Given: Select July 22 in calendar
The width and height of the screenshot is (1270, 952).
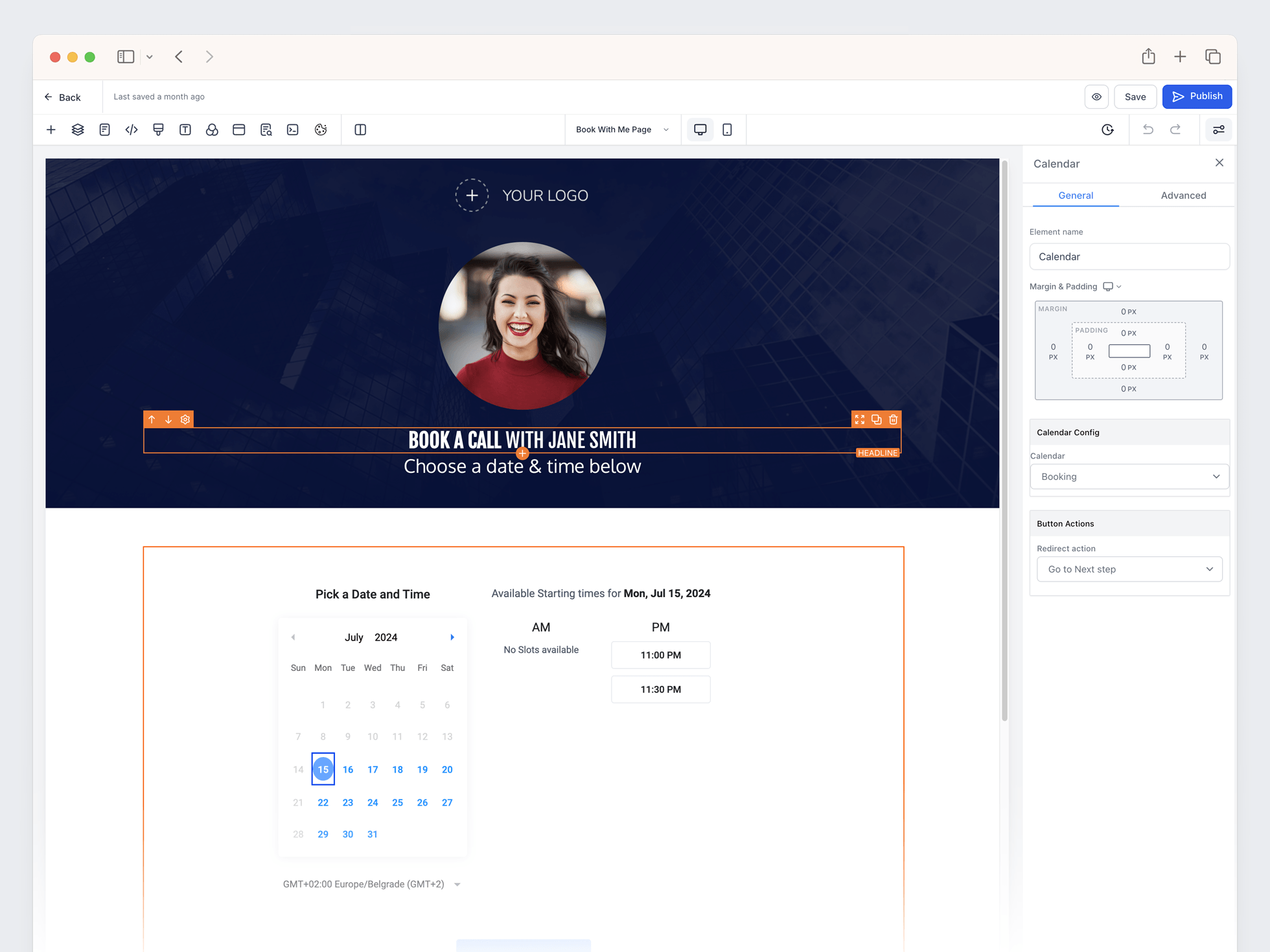Looking at the screenshot, I should click(323, 802).
